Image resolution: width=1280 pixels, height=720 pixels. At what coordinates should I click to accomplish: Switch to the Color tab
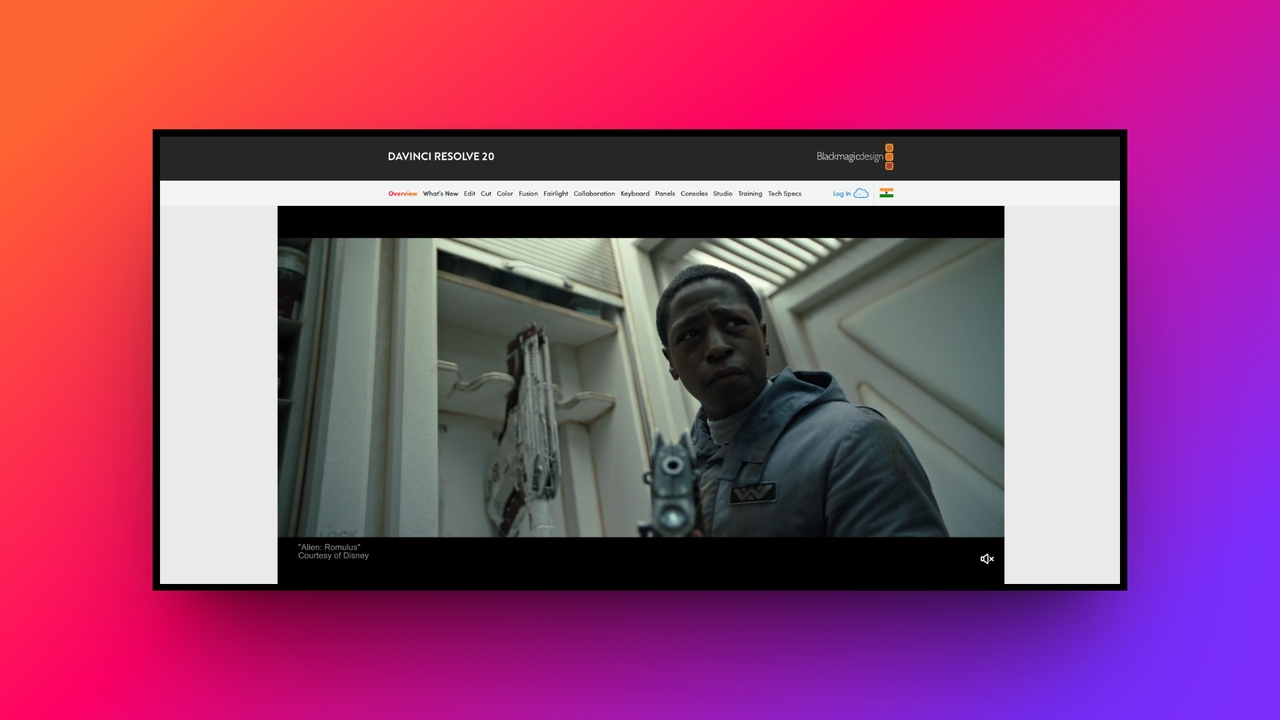[x=505, y=194]
